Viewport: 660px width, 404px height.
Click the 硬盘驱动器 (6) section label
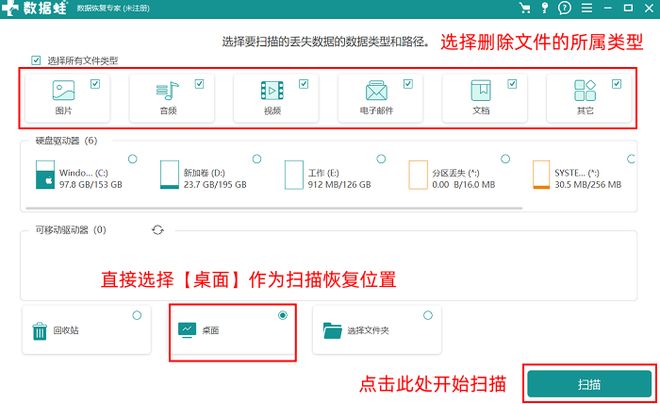(x=67, y=141)
